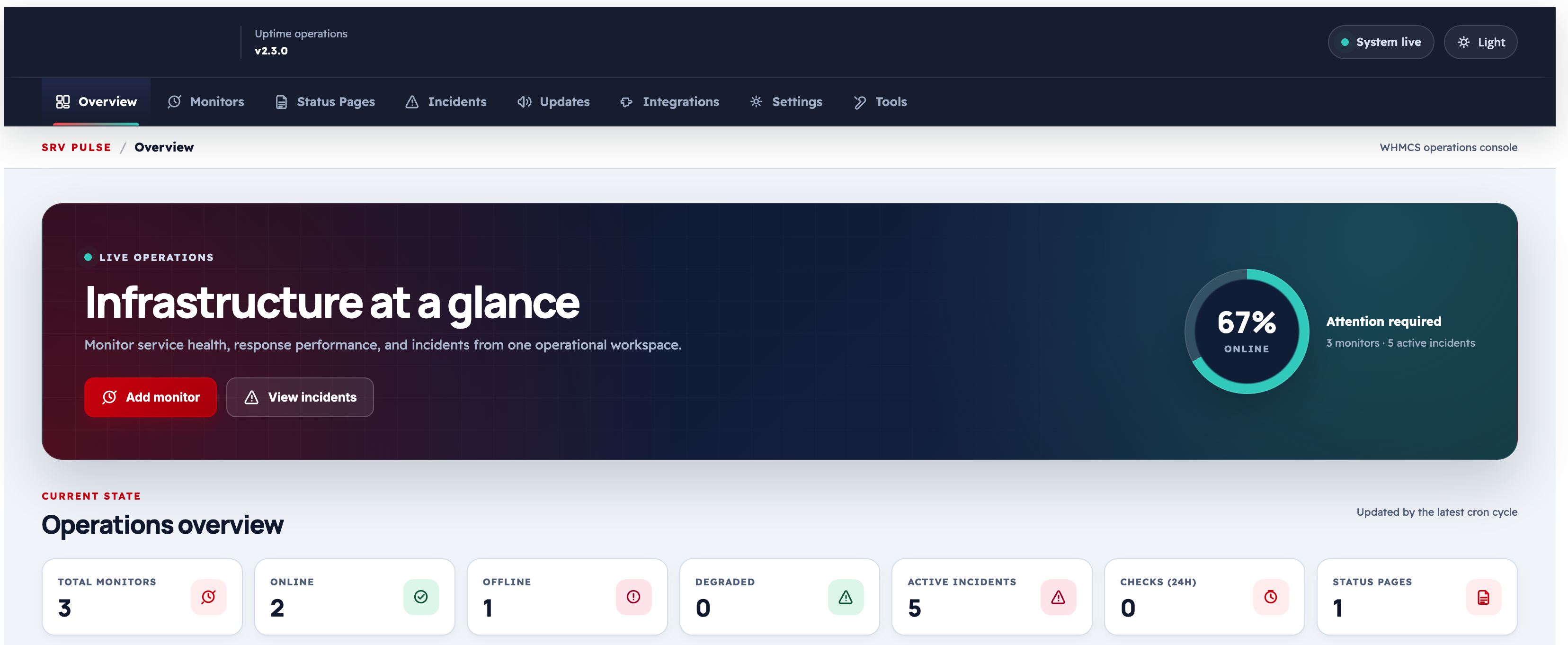Click the Overview grid icon in the nav bar
The height and width of the screenshot is (645, 1568).
point(62,102)
